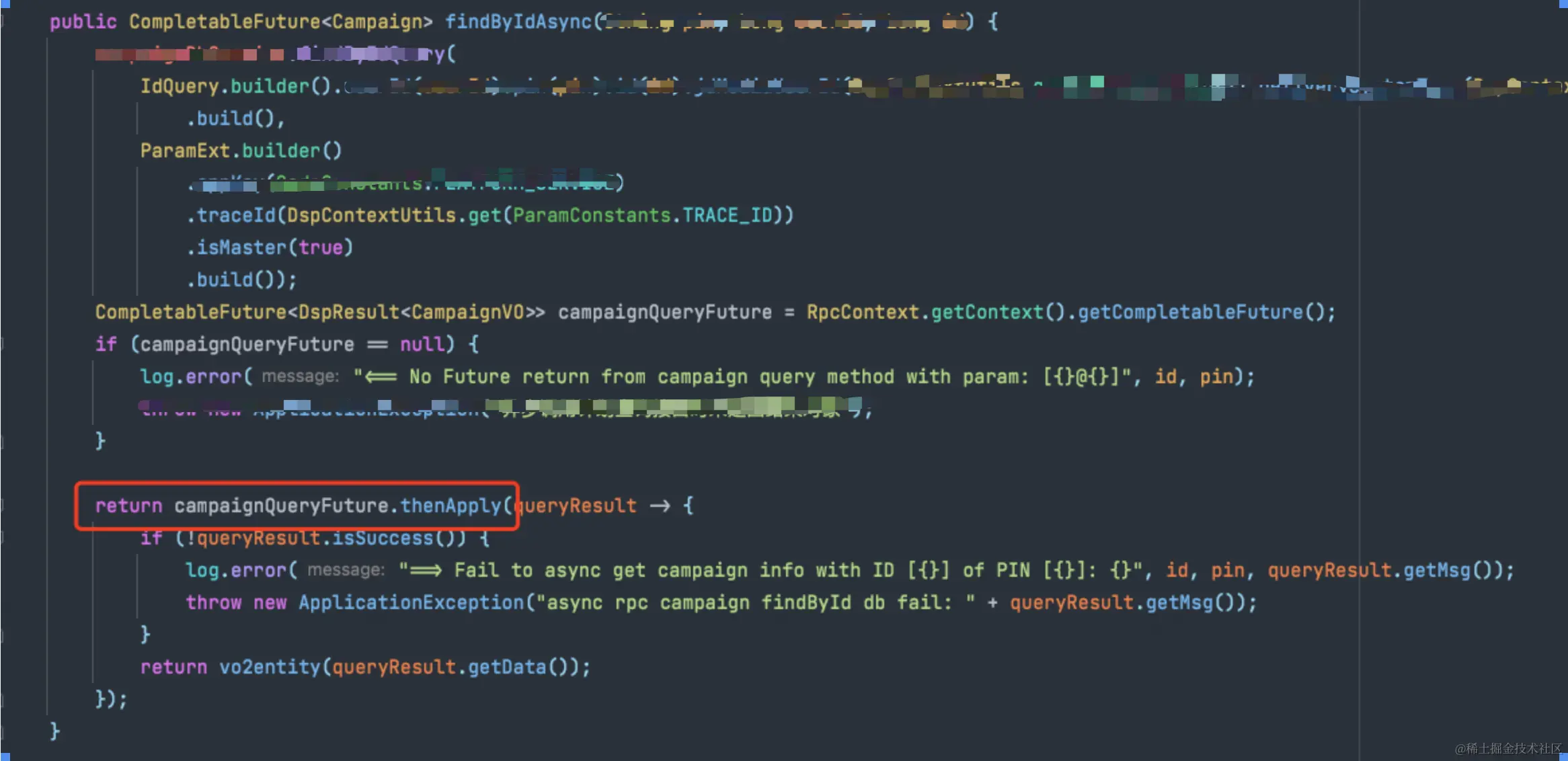1568x761 pixels.
Task: Click ParamExt before builder()
Action: click(185, 151)
